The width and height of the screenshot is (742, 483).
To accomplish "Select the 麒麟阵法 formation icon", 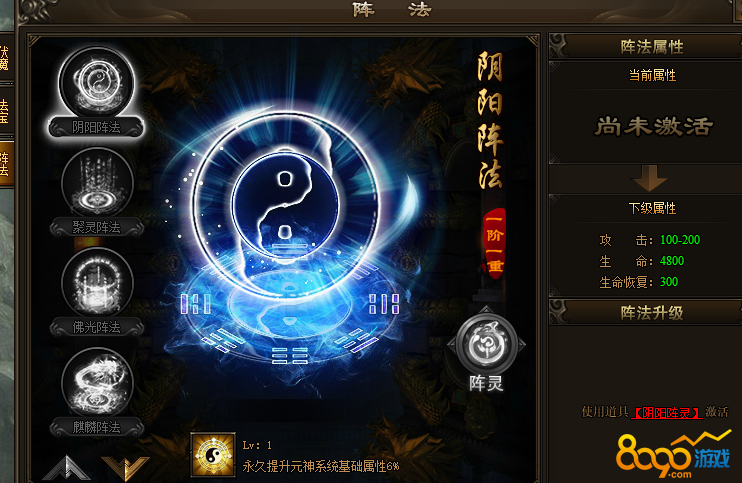I will pyautogui.click(x=97, y=383).
